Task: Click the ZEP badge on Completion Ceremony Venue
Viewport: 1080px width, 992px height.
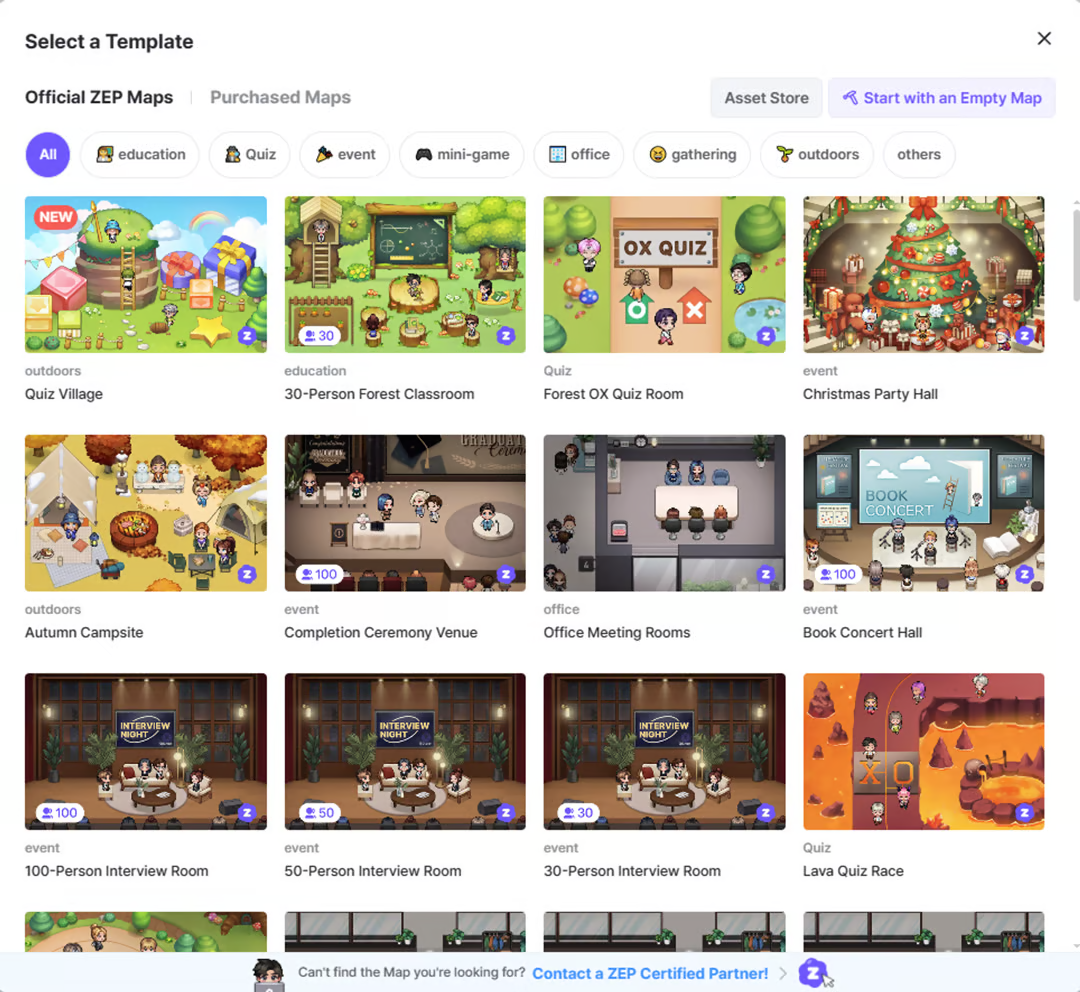Action: coord(506,574)
